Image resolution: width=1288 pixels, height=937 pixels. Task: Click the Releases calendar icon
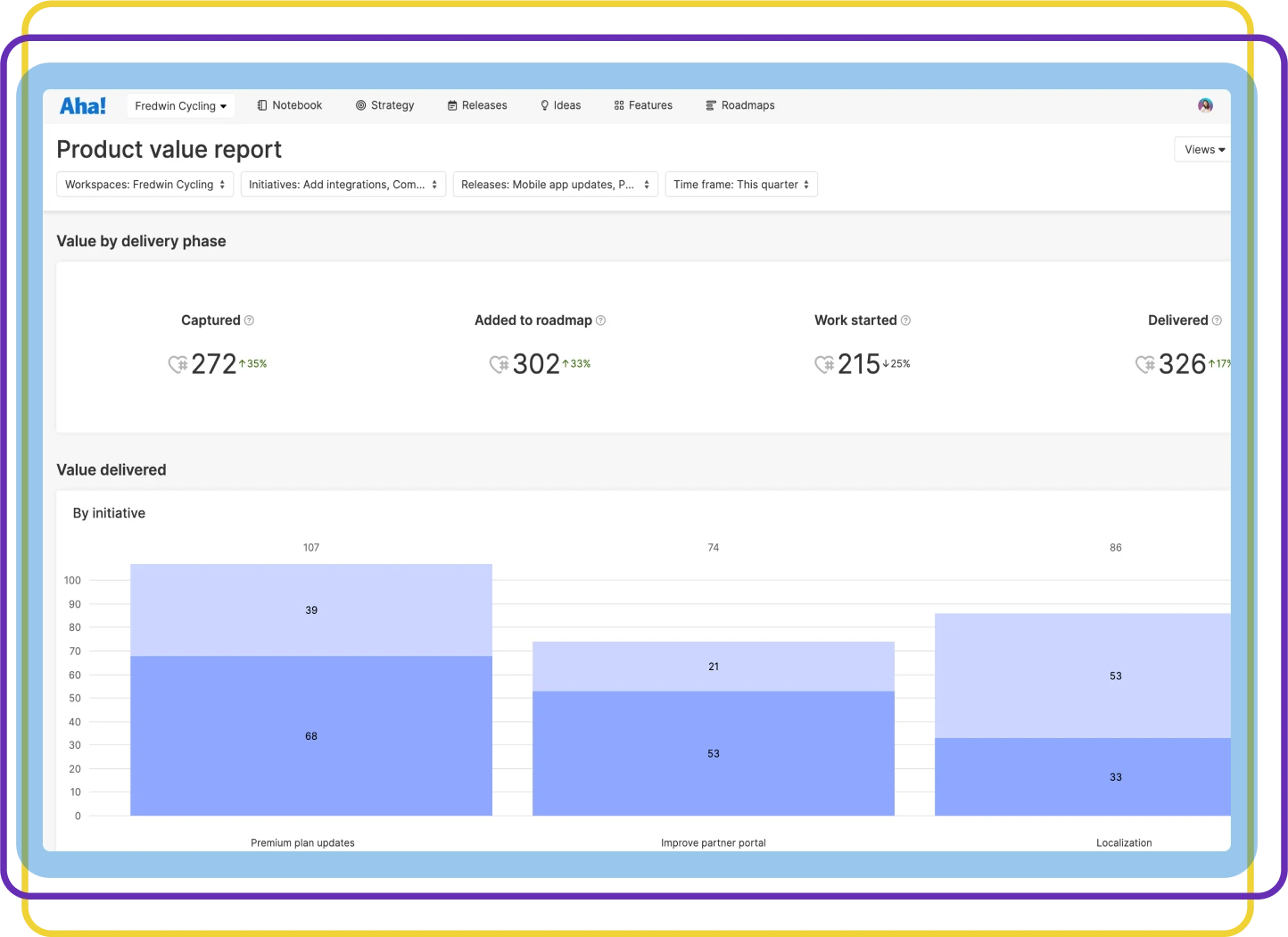tap(452, 104)
